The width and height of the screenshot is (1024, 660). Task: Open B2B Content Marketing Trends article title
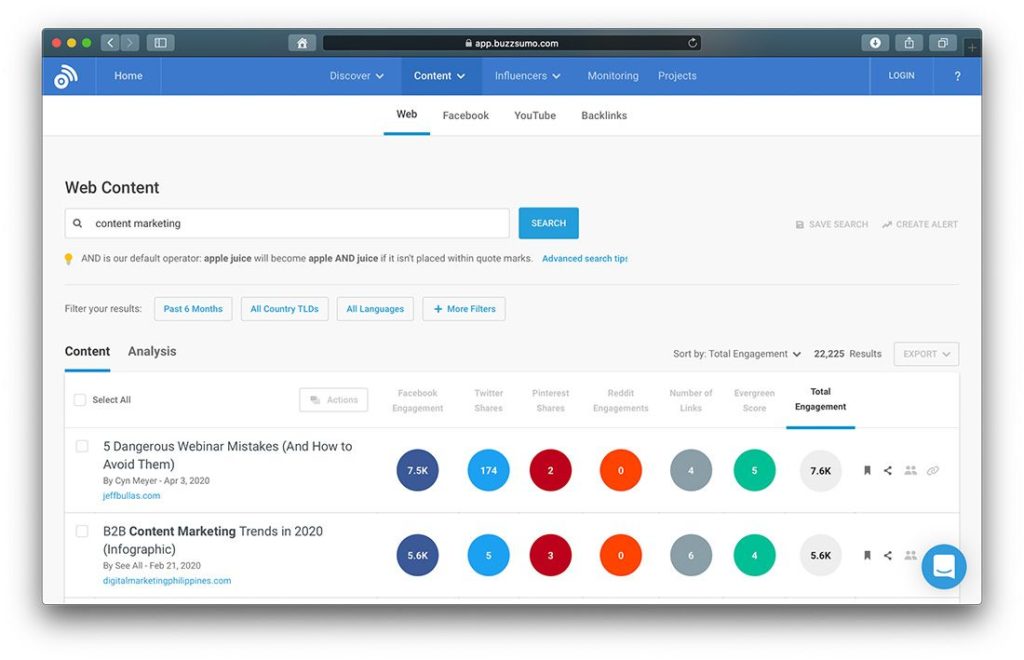click(x=212, y=540)
